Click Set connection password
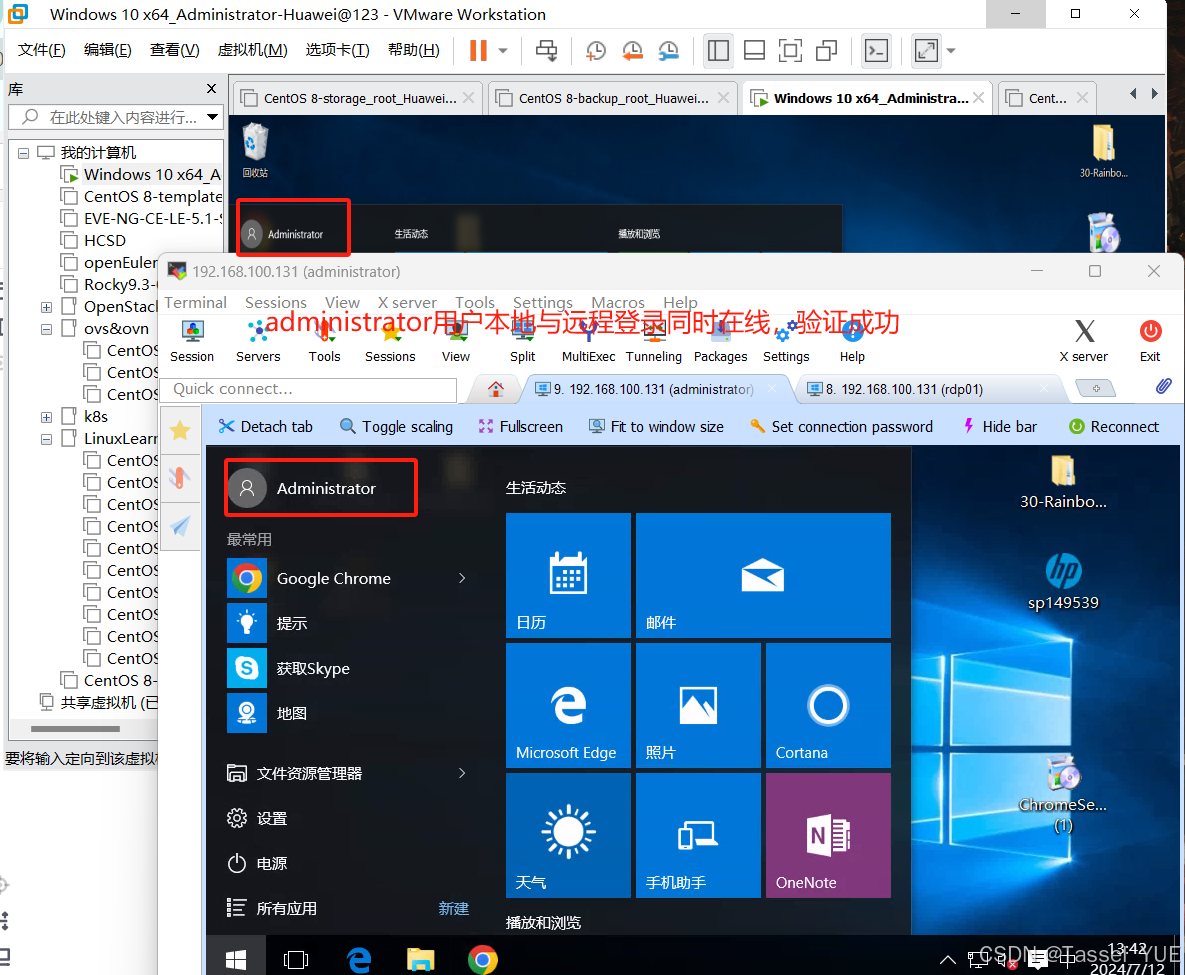 click(x=841, y=426)
